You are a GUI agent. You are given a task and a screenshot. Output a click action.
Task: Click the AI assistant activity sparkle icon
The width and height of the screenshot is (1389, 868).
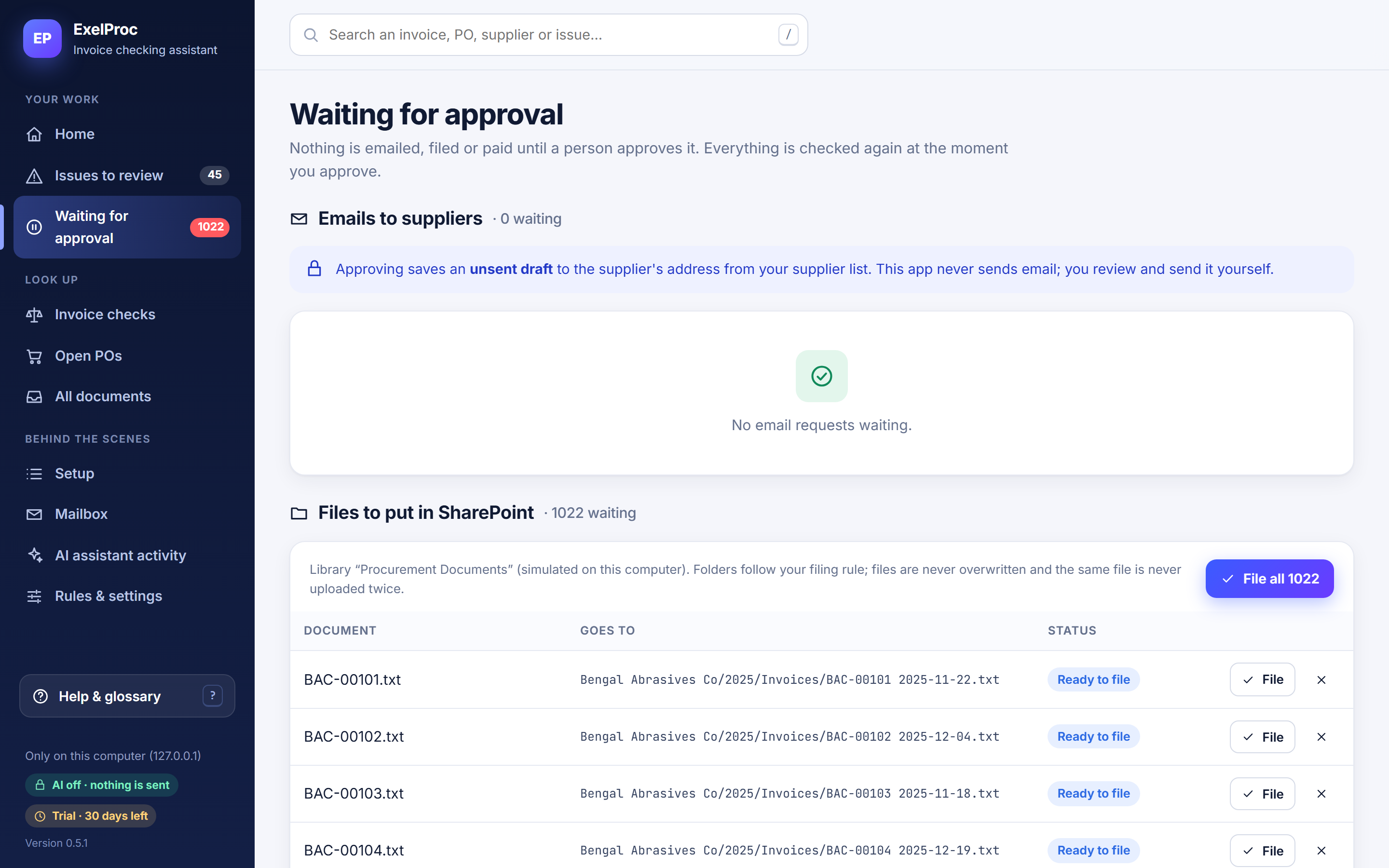click(x=34, y=556)
